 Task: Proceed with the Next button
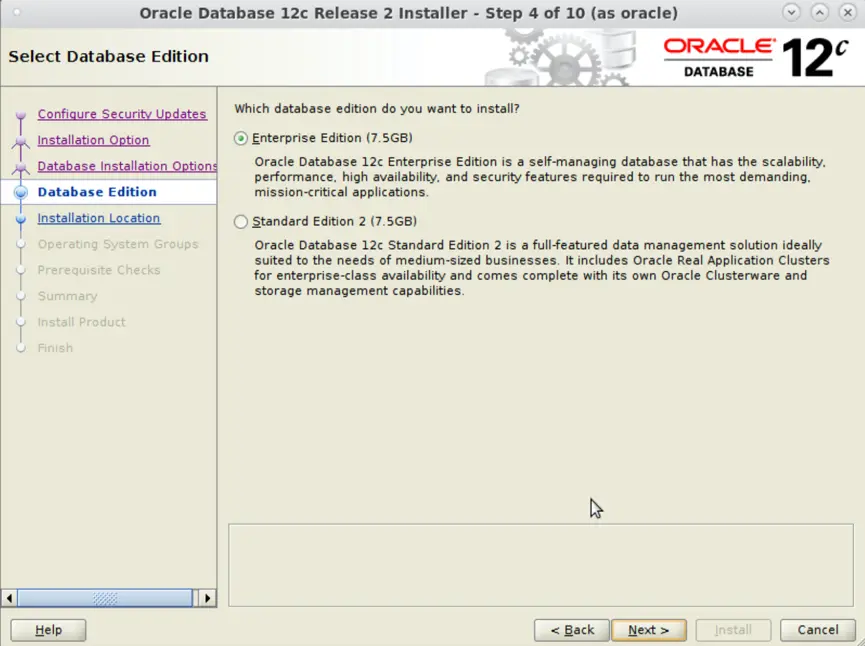[649, 630]
